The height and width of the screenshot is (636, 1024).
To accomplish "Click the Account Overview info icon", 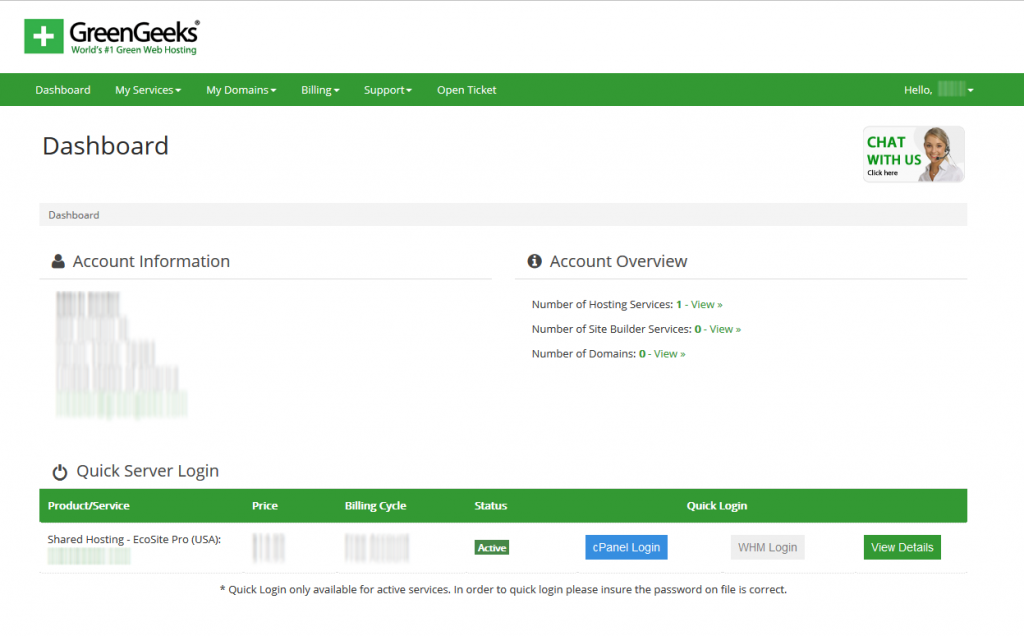I will click(534, 261).
